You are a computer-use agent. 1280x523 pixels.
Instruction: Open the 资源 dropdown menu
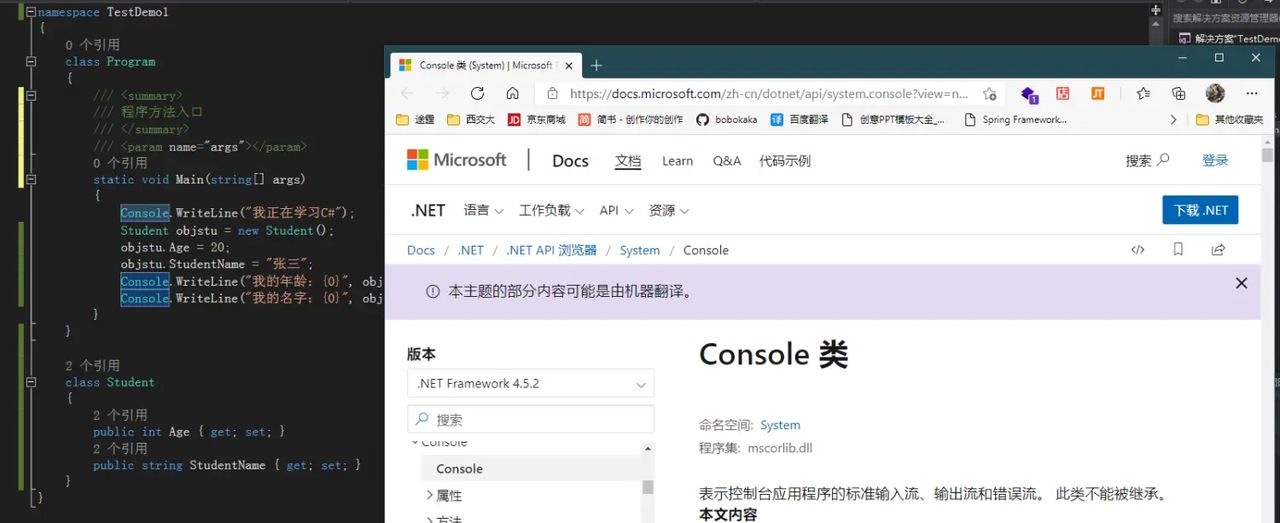(x=669, y=210)
